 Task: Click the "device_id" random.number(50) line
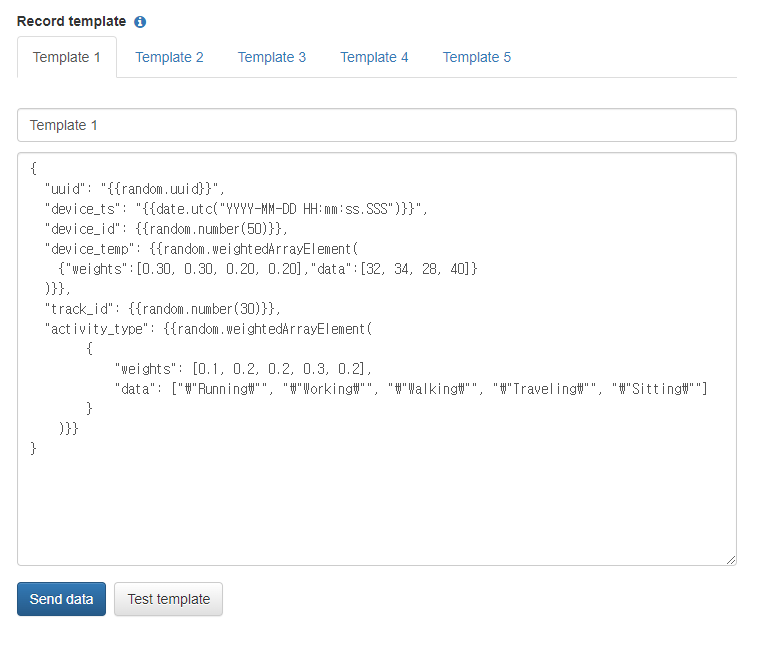click(166, 229)
